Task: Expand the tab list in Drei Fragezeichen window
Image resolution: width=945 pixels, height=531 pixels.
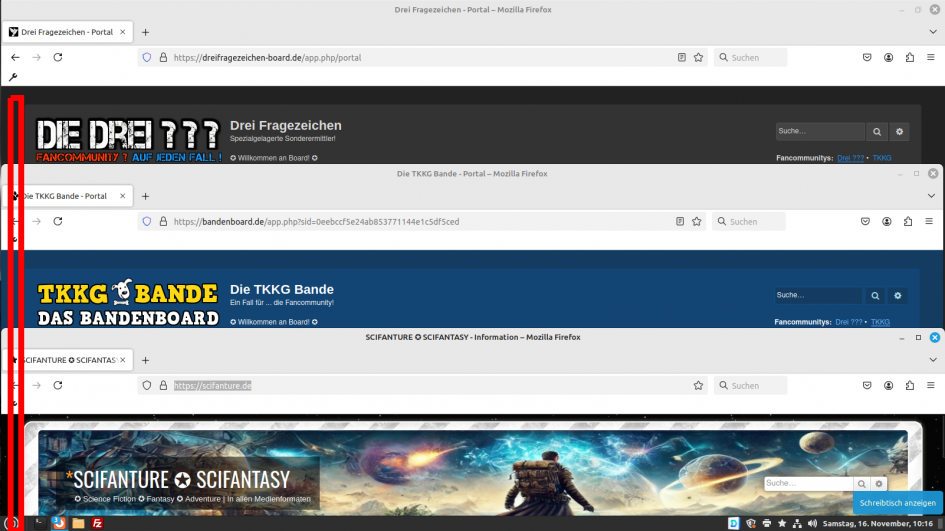Action: click(x=933, y=32)
